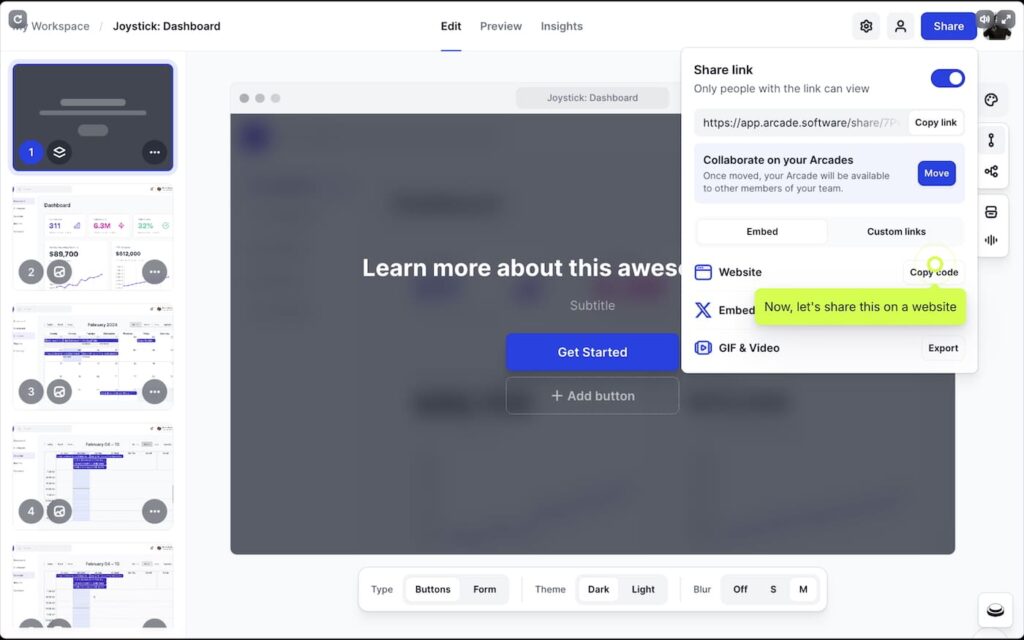Open more options on slide 1
1024x640 pixels.
tap(155, 152)
